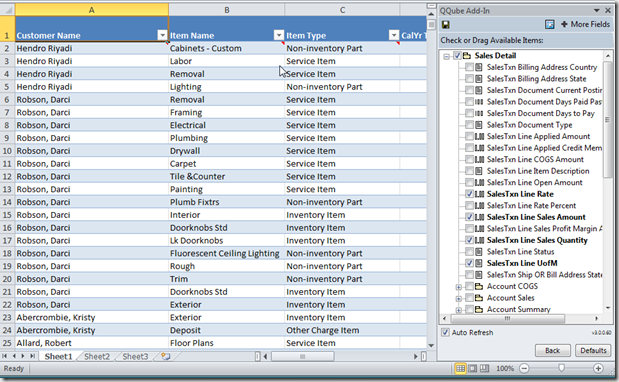Click SalesTxn Line Item Description field icon

coord(479,171)
